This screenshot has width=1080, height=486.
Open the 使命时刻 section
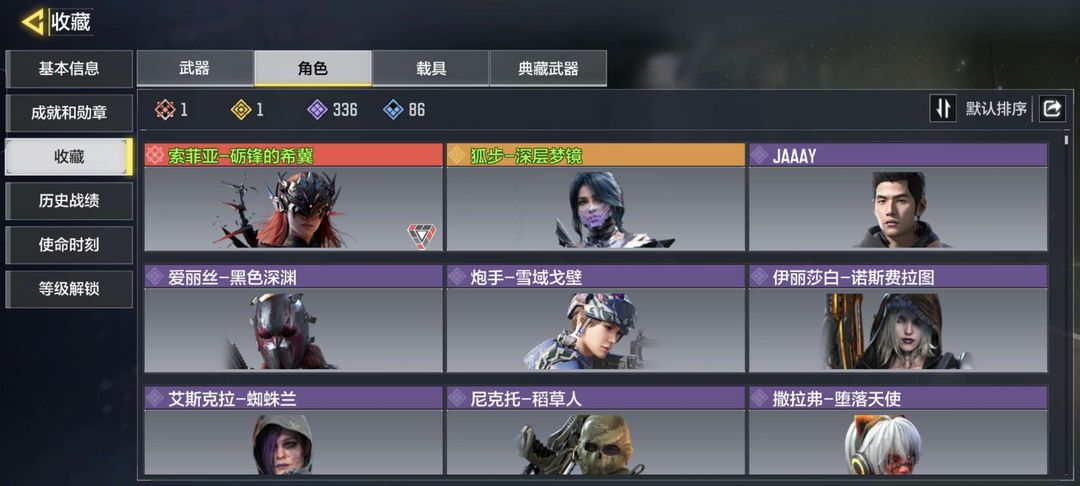click(x=69, y=245)
